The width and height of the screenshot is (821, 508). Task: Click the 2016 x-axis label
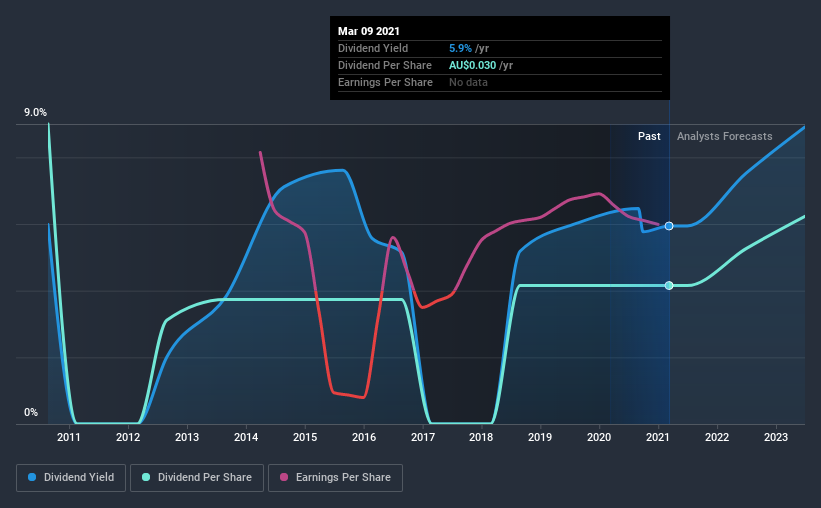point(364,437)
